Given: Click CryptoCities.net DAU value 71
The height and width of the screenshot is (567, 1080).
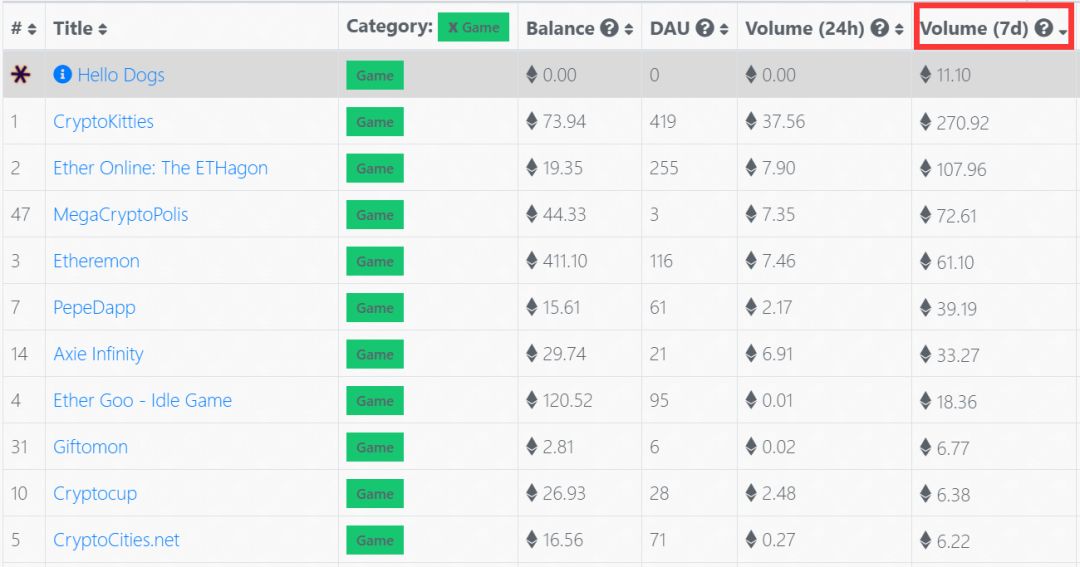Looking at the screenshot, I should click(x=658, y=539).
